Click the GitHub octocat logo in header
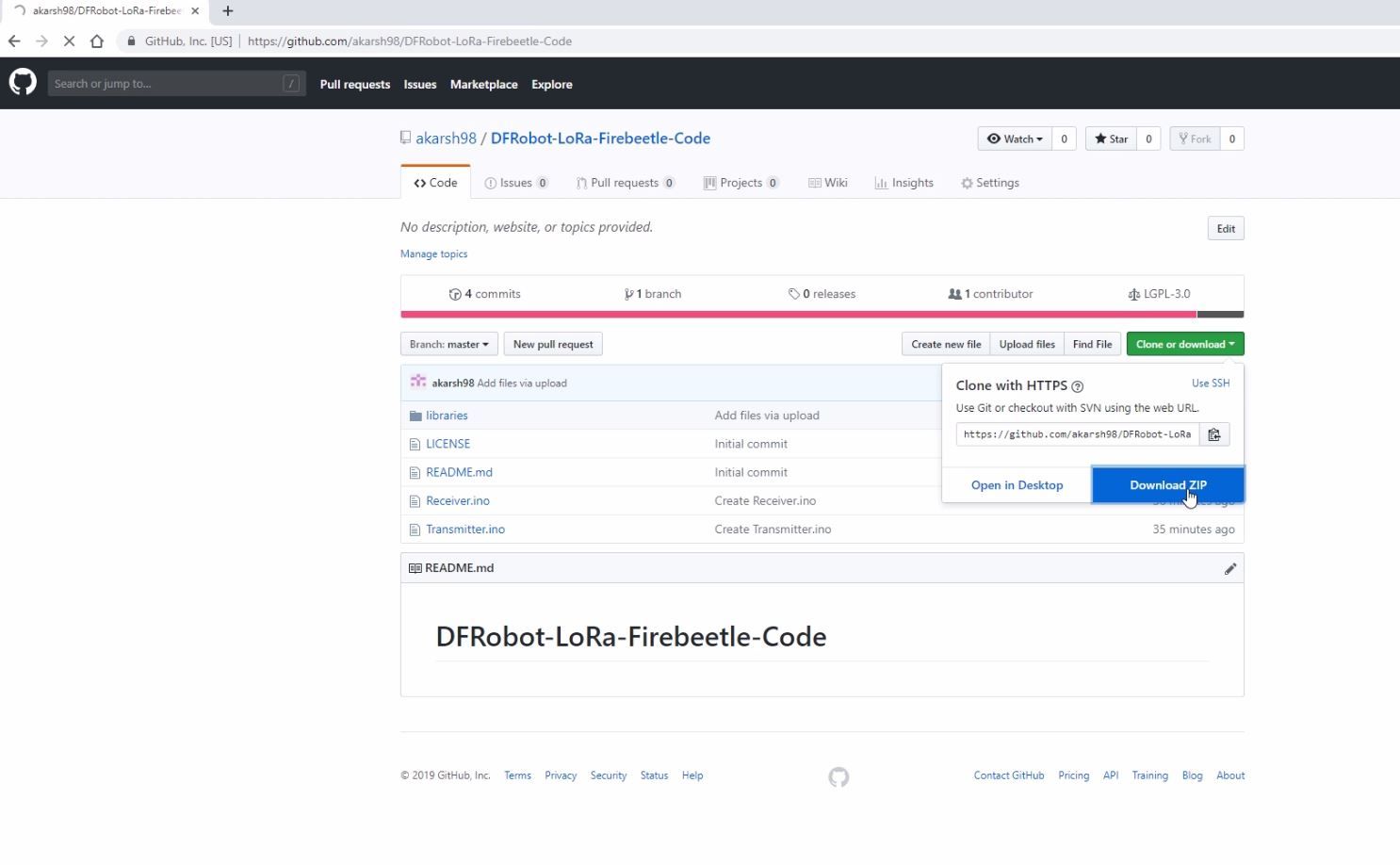 coord(23,83)
